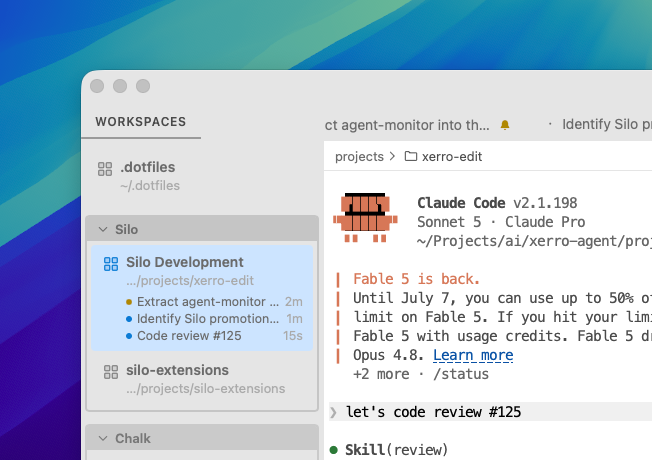Click the "+2 more · /status" text
Viewport: 652px width, 460px height.
coord(421,374)
